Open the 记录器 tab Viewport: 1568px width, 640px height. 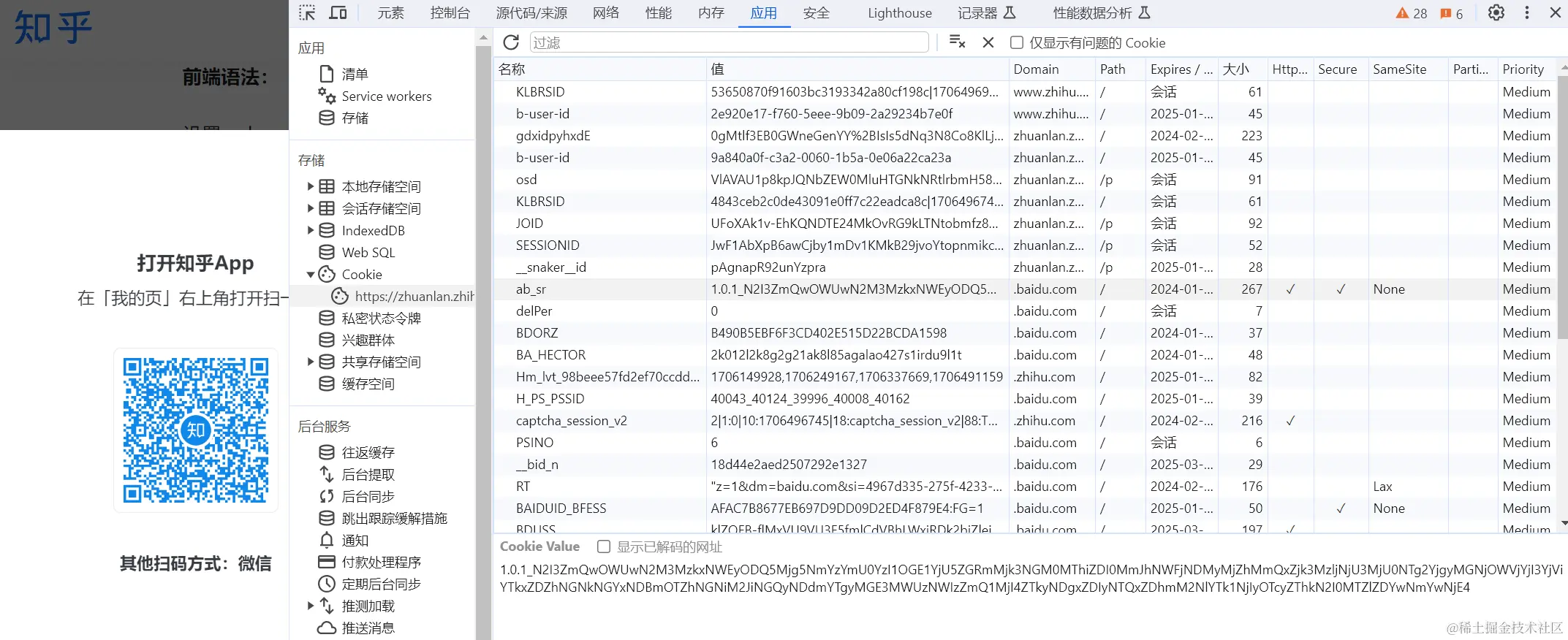tap(986, 13)
